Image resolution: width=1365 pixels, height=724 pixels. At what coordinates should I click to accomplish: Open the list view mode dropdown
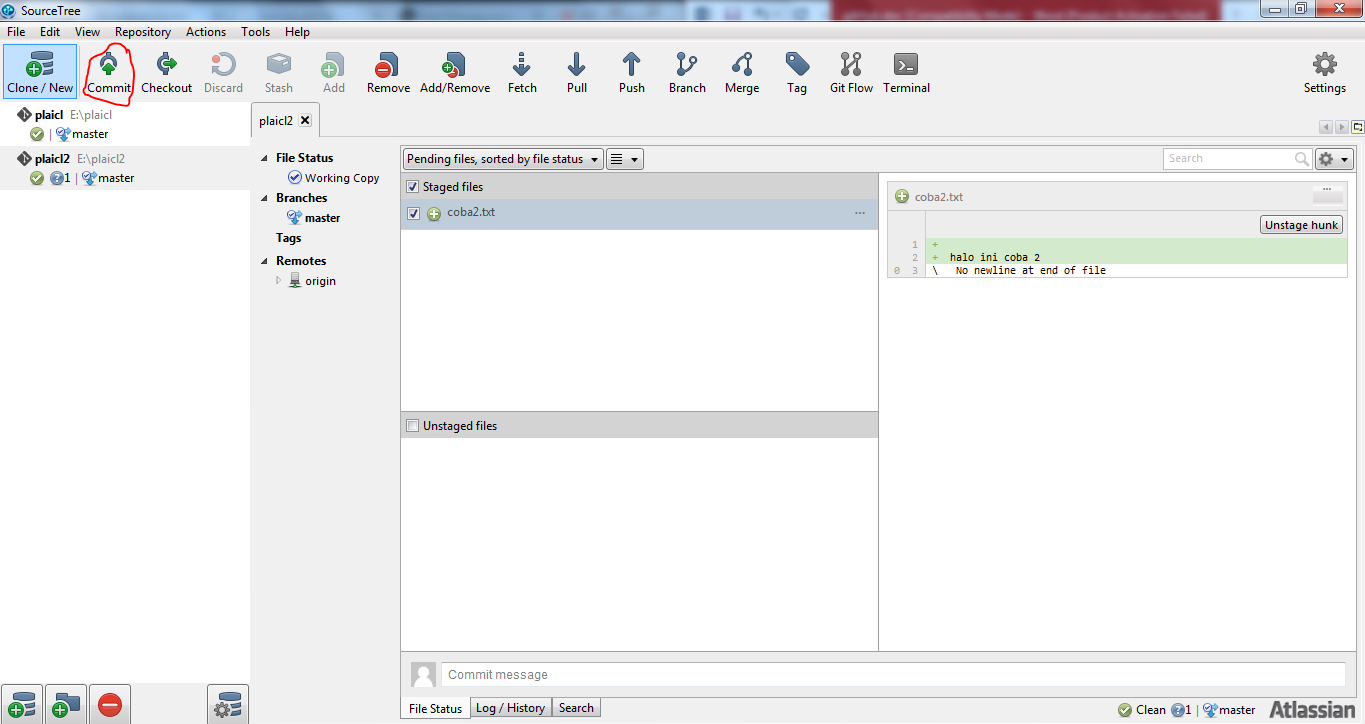(625, 159)
